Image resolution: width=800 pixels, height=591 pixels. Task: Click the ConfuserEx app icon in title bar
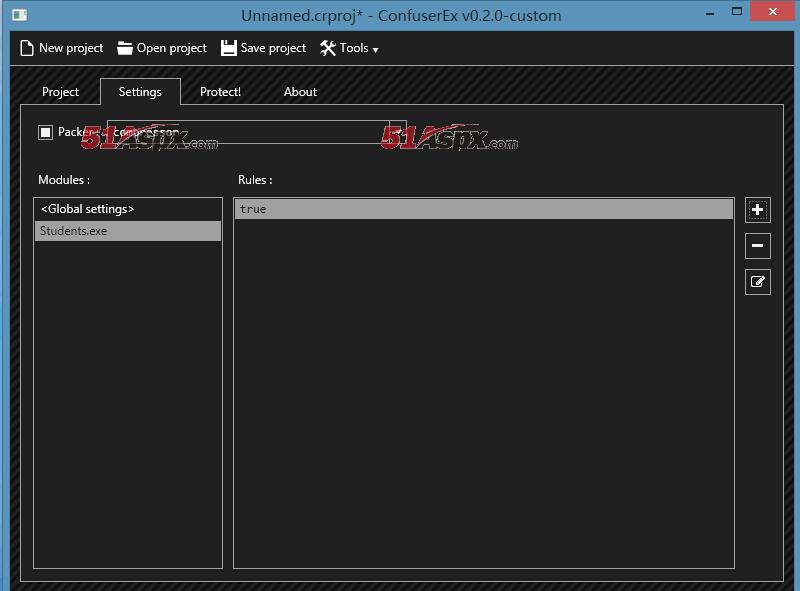(x=19, y=15)
